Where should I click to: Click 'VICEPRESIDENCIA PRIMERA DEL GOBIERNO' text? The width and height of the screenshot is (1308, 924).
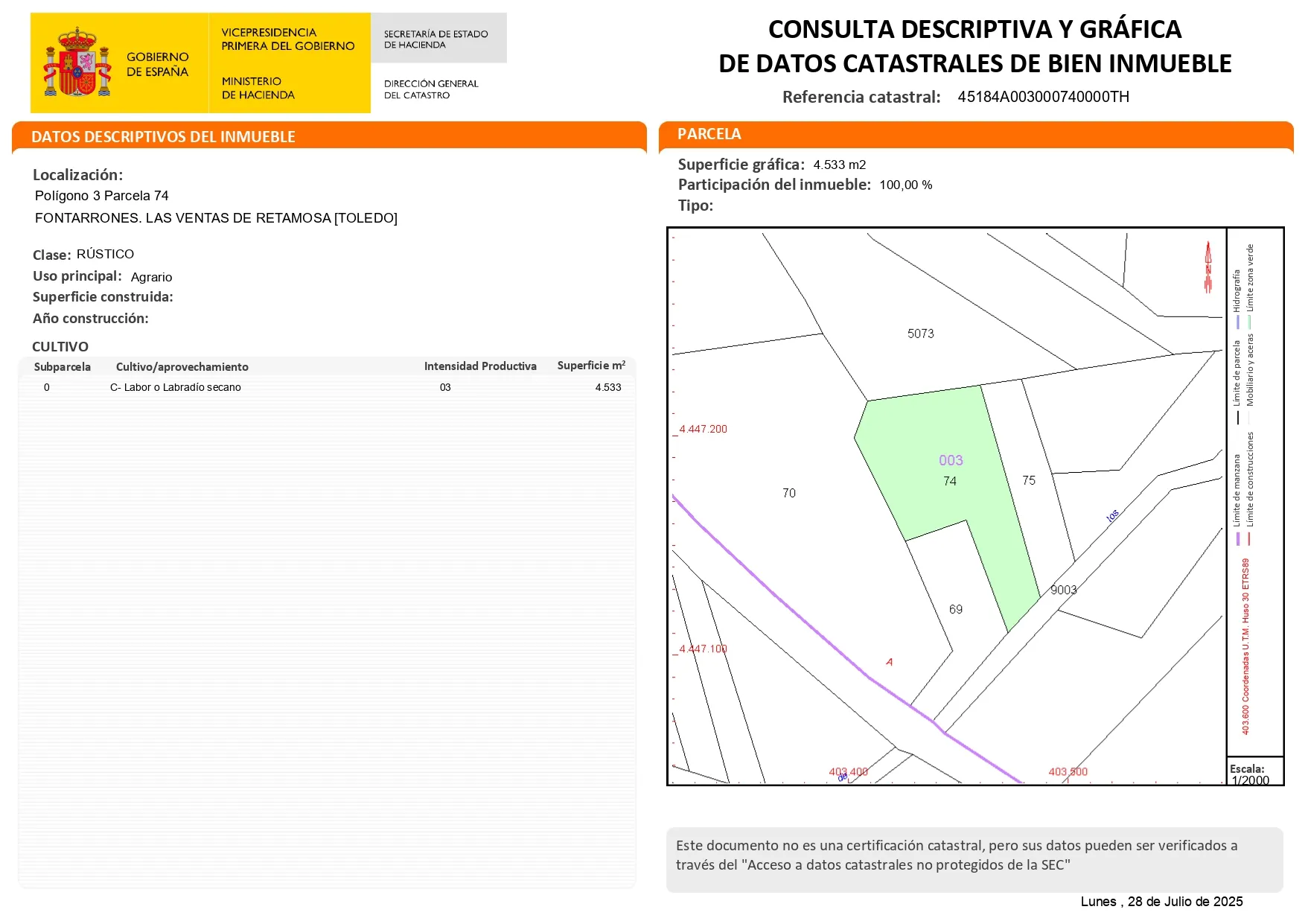point(288,39)
